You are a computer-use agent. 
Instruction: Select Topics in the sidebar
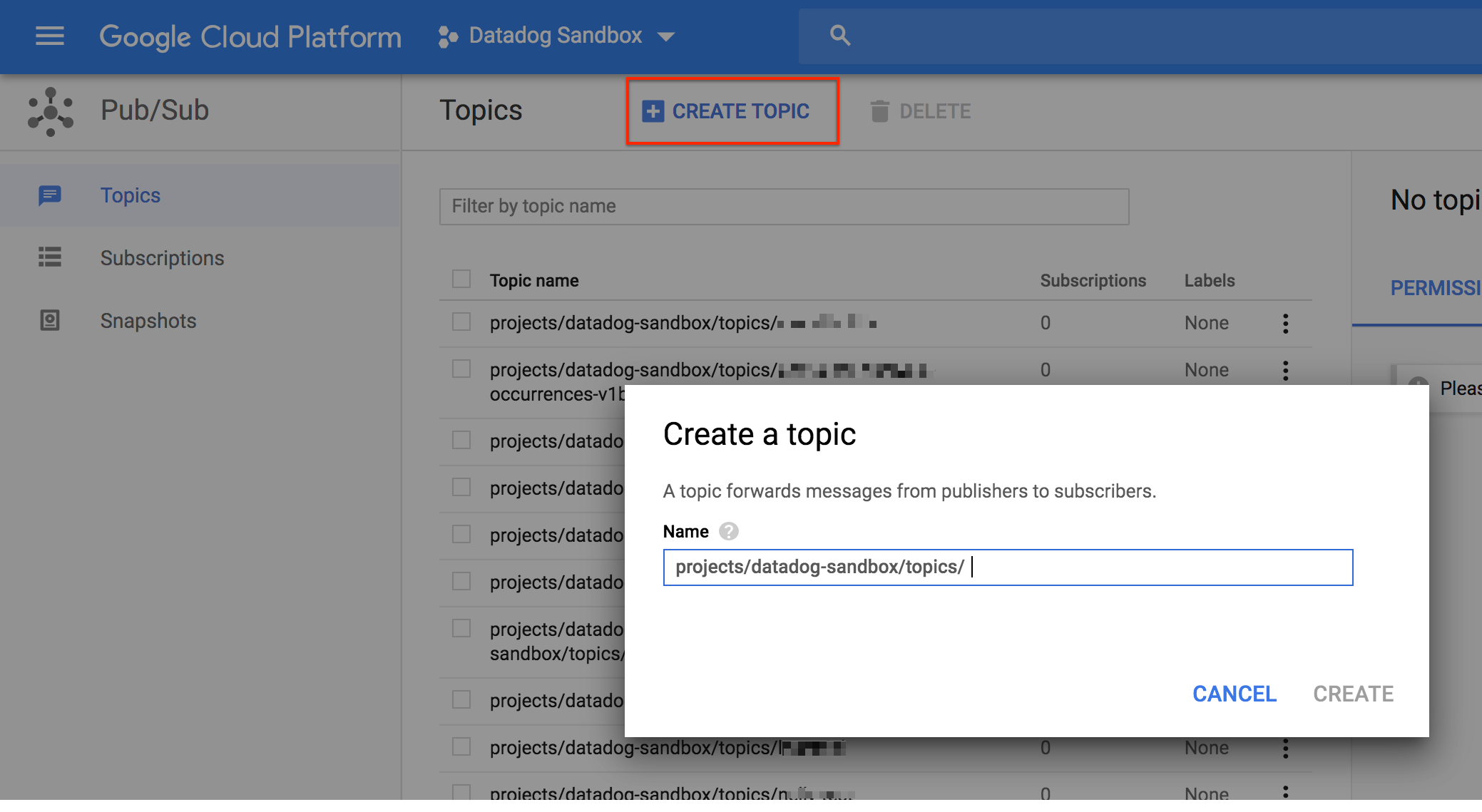tap(131, 195)
